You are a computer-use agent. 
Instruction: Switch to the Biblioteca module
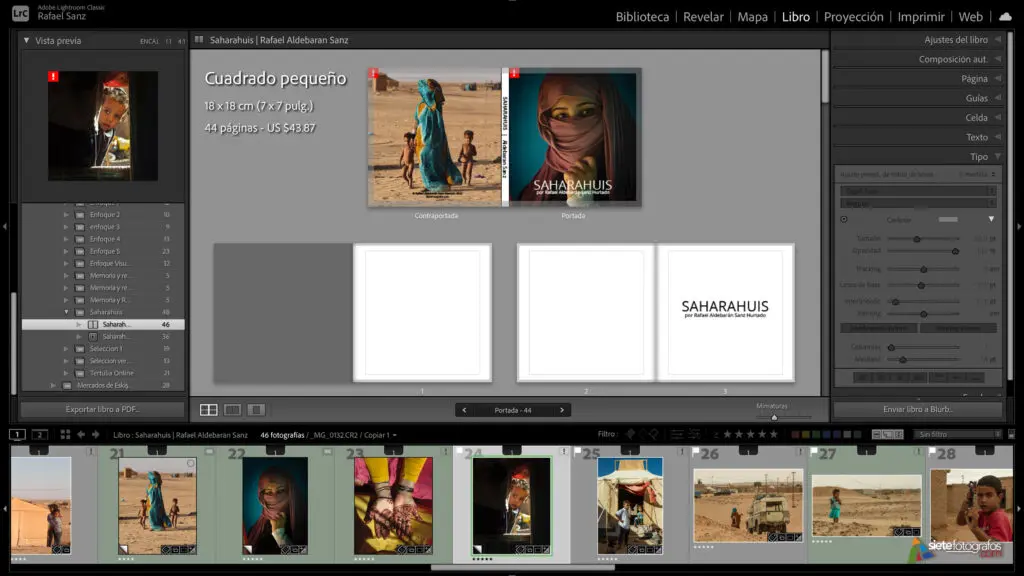pos(642,17)
